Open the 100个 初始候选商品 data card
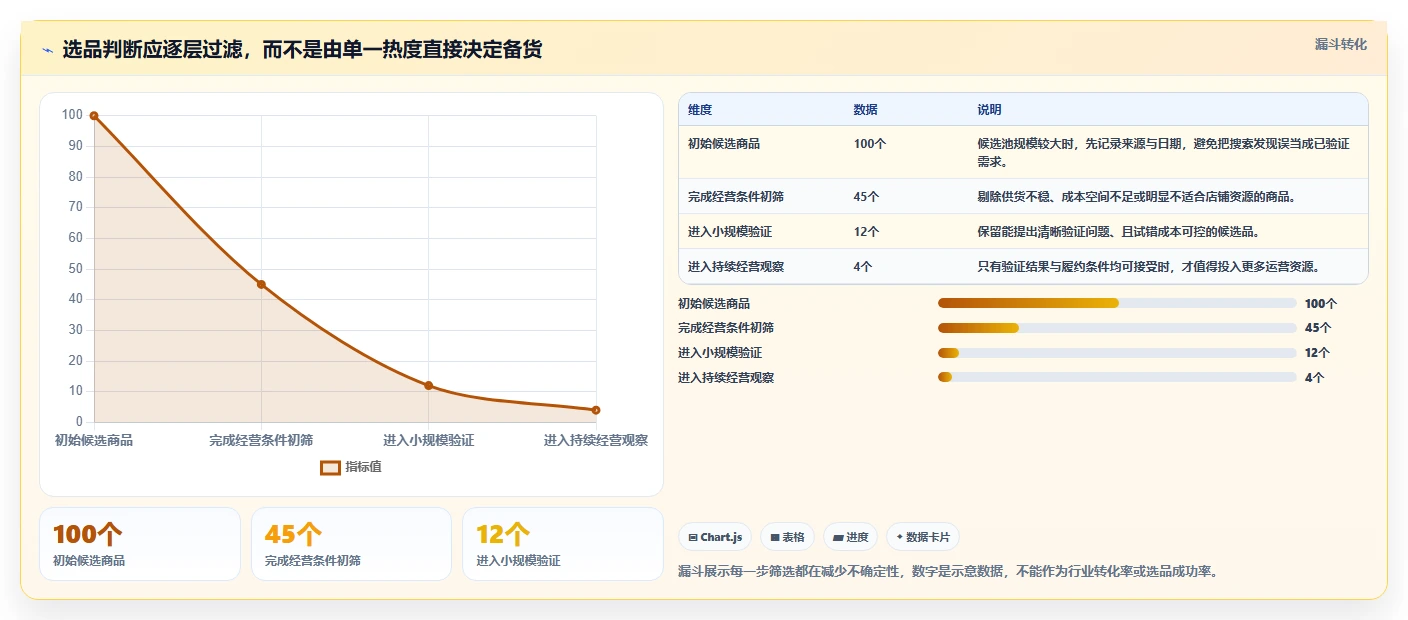This screenshot has height=620, width=1408. (x=140, y=544)
